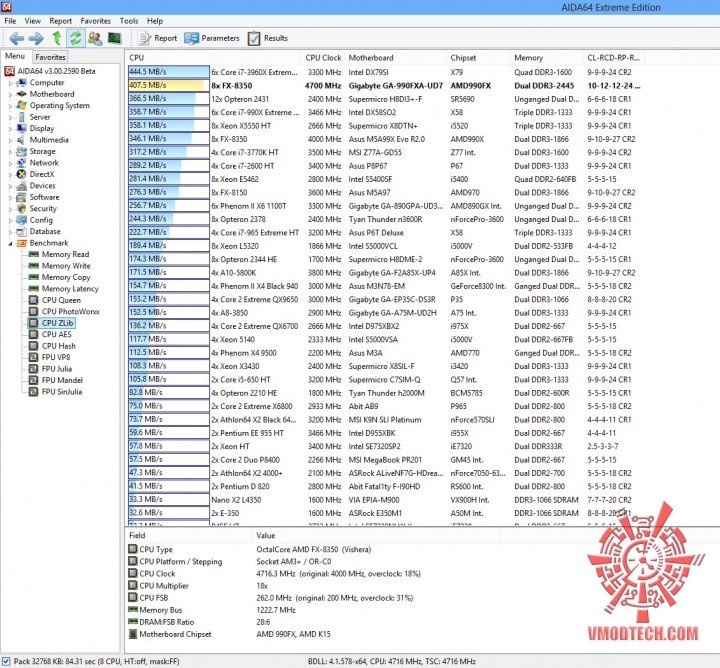Open the Memory Latency benchmark

[70, 289]
